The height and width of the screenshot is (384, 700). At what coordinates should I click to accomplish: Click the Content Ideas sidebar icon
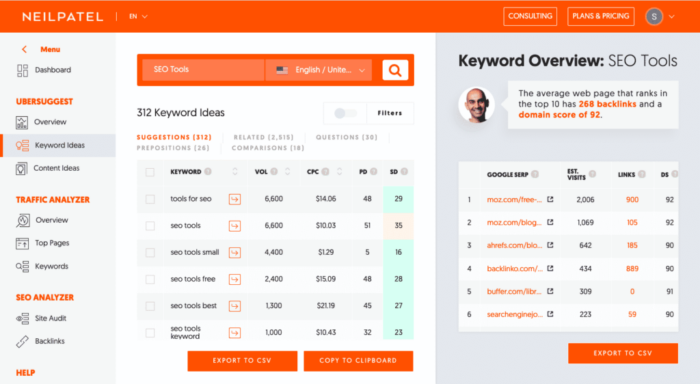tap(21, 168)
